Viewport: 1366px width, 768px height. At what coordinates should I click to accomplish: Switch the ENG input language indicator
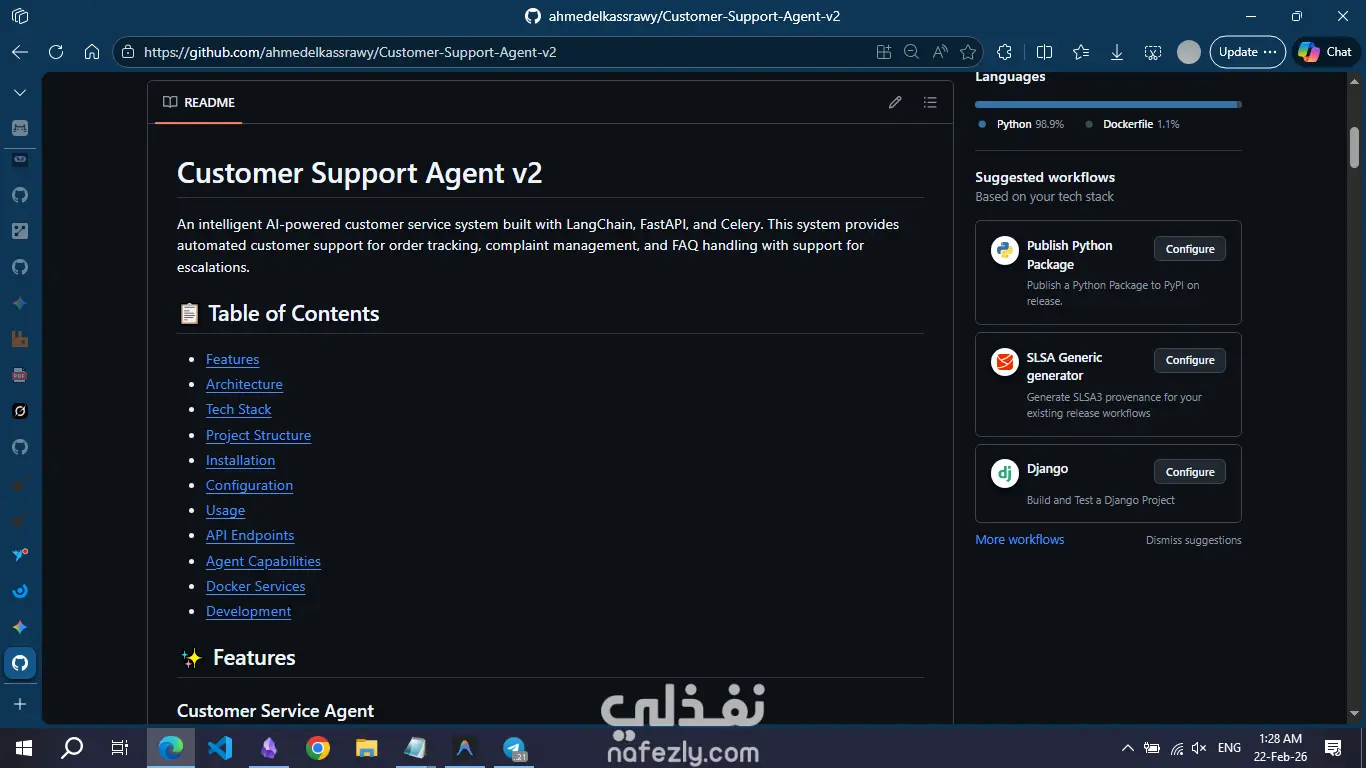(x=1230, y=748)
